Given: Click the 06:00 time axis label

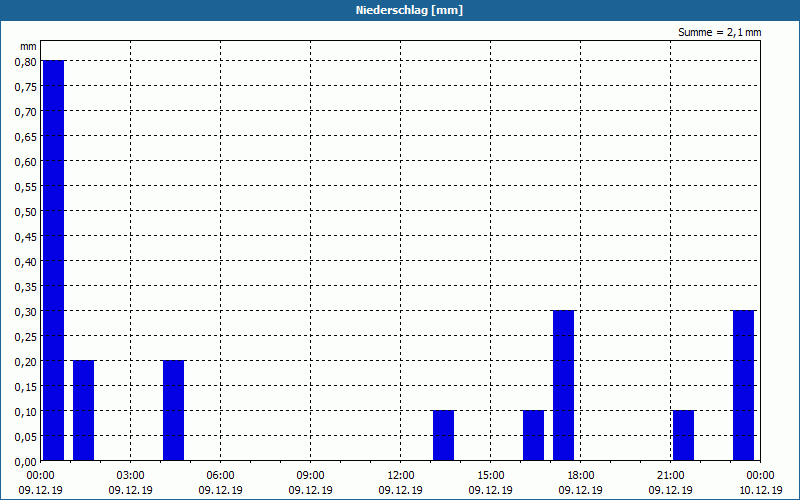Looking at the screenshot, I should point(220,475).
